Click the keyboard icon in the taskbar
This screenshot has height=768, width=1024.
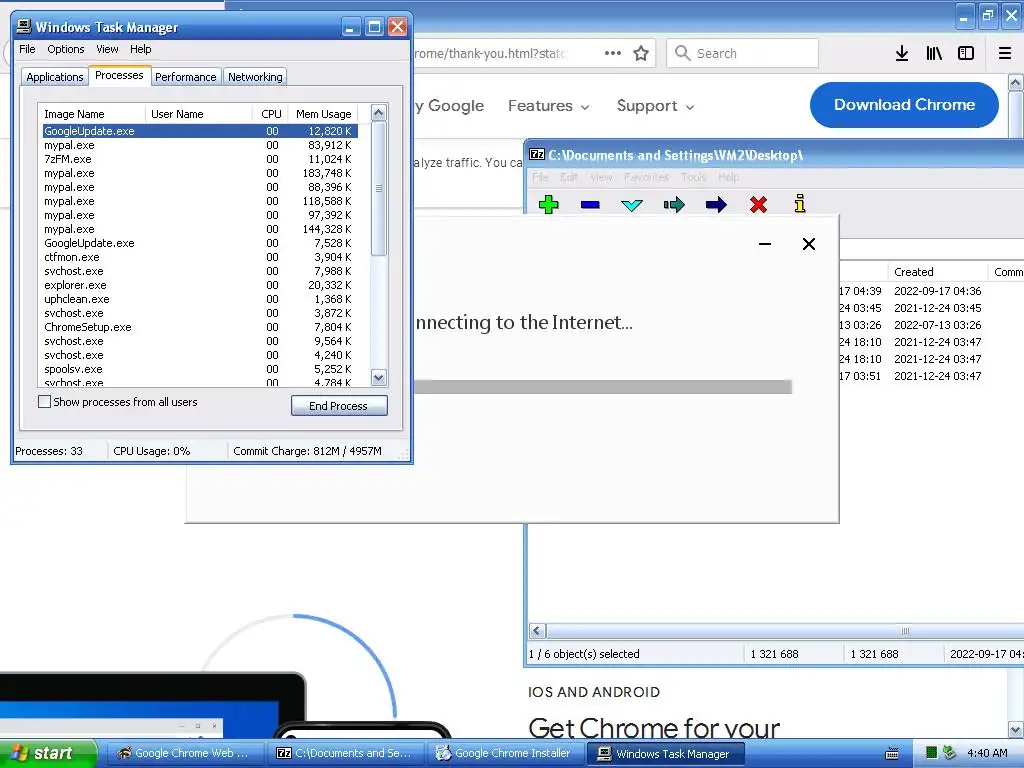click(x=891, y=754)
